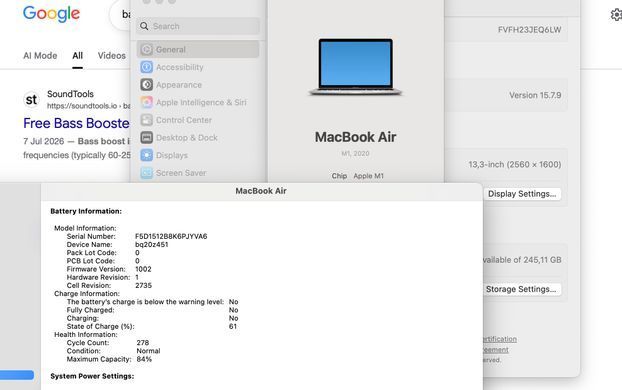Screen dimensions: 622x390
Task: Click 13,3-inch (2560 × 1600) text
Action: [x=514, y=164]
